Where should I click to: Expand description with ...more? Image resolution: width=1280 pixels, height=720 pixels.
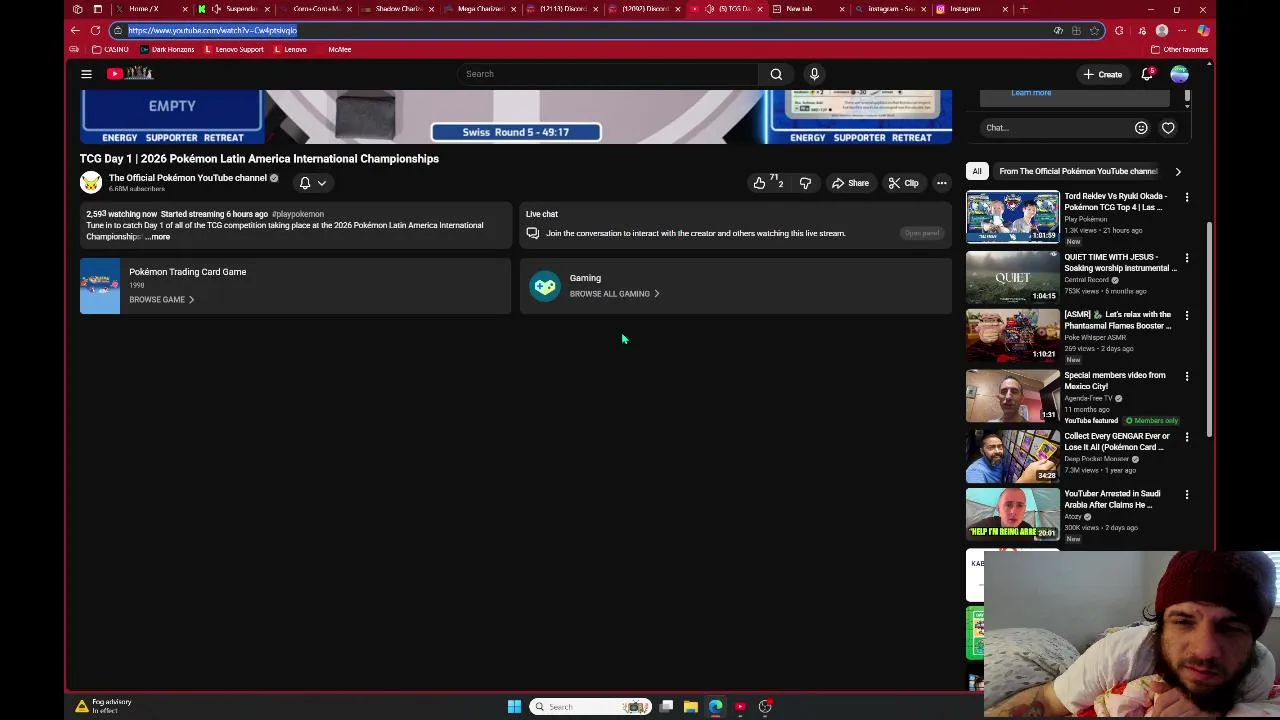[158, 237]
